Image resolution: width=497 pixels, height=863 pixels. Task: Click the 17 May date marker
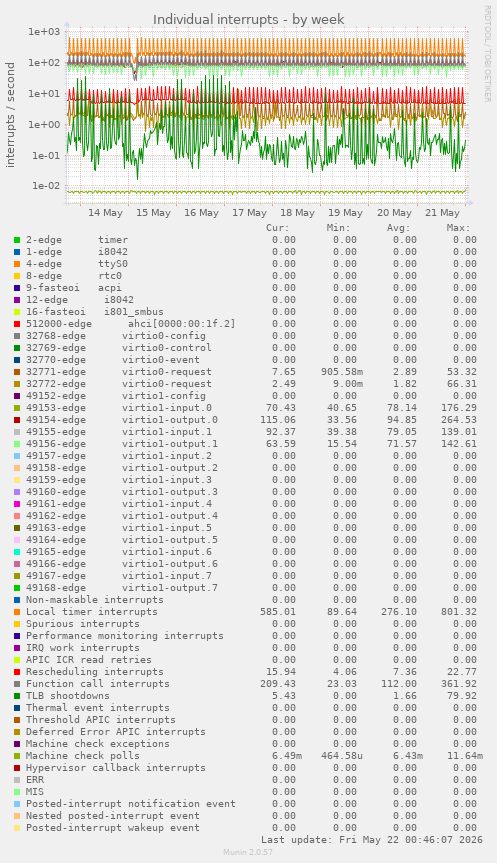click(249, 213)
